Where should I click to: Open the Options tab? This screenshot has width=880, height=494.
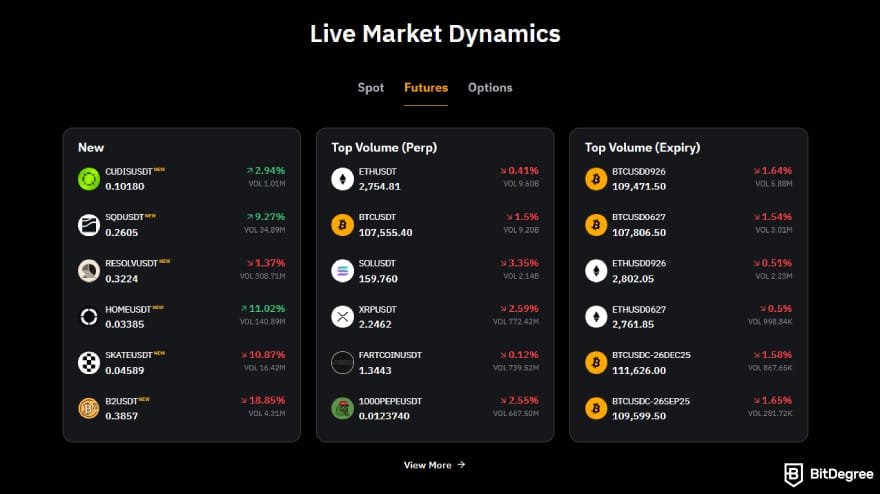point(490,88)
